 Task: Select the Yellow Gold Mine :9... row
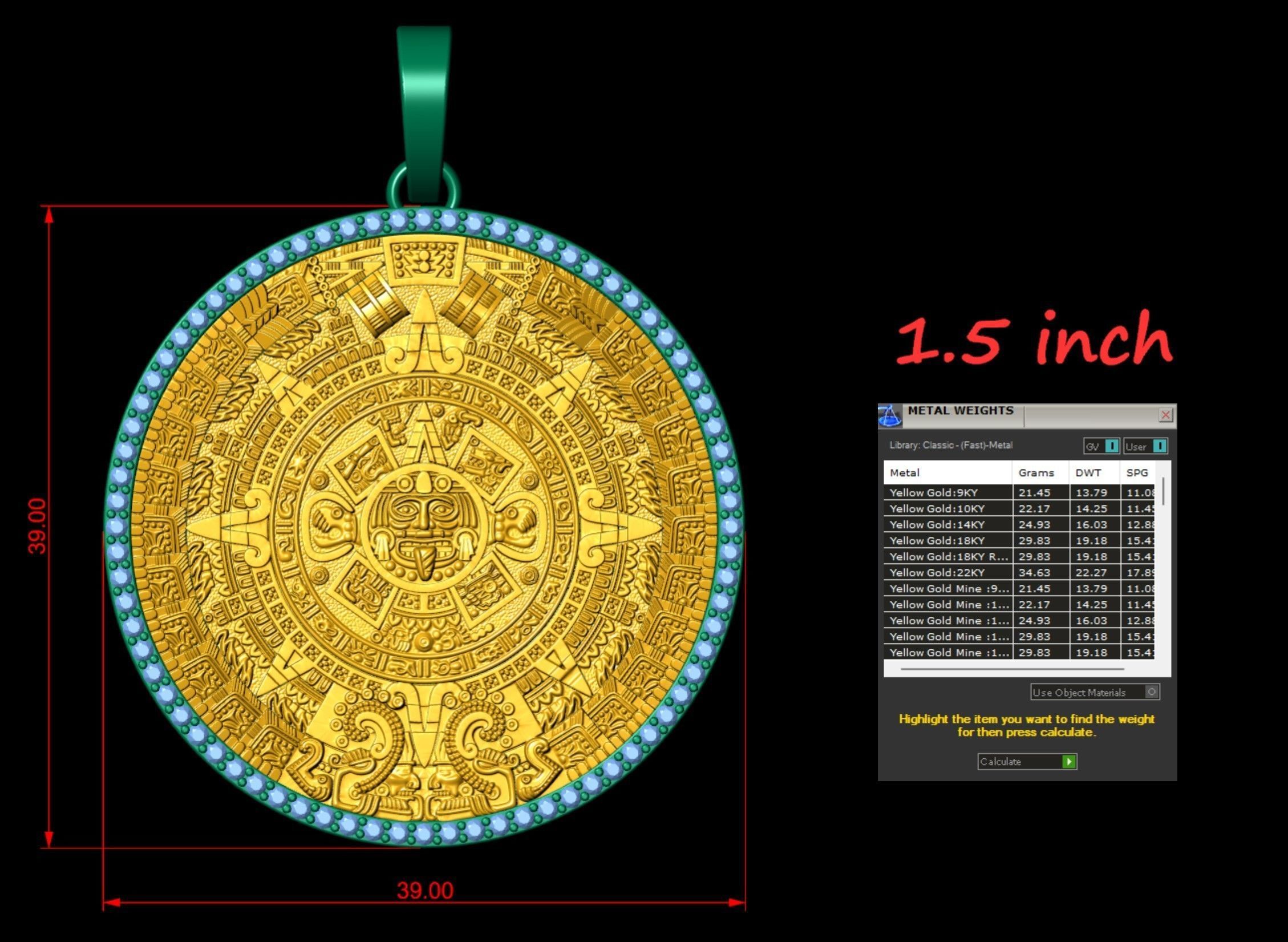click(1019, 588)
